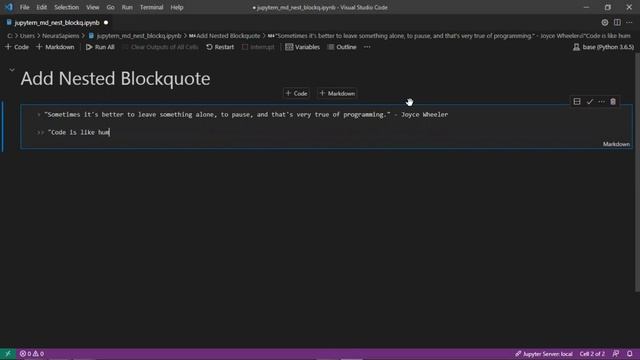The image size is (640, 360).
Task: Add Markdown cell from main toolbar
Action: (55, 47)
